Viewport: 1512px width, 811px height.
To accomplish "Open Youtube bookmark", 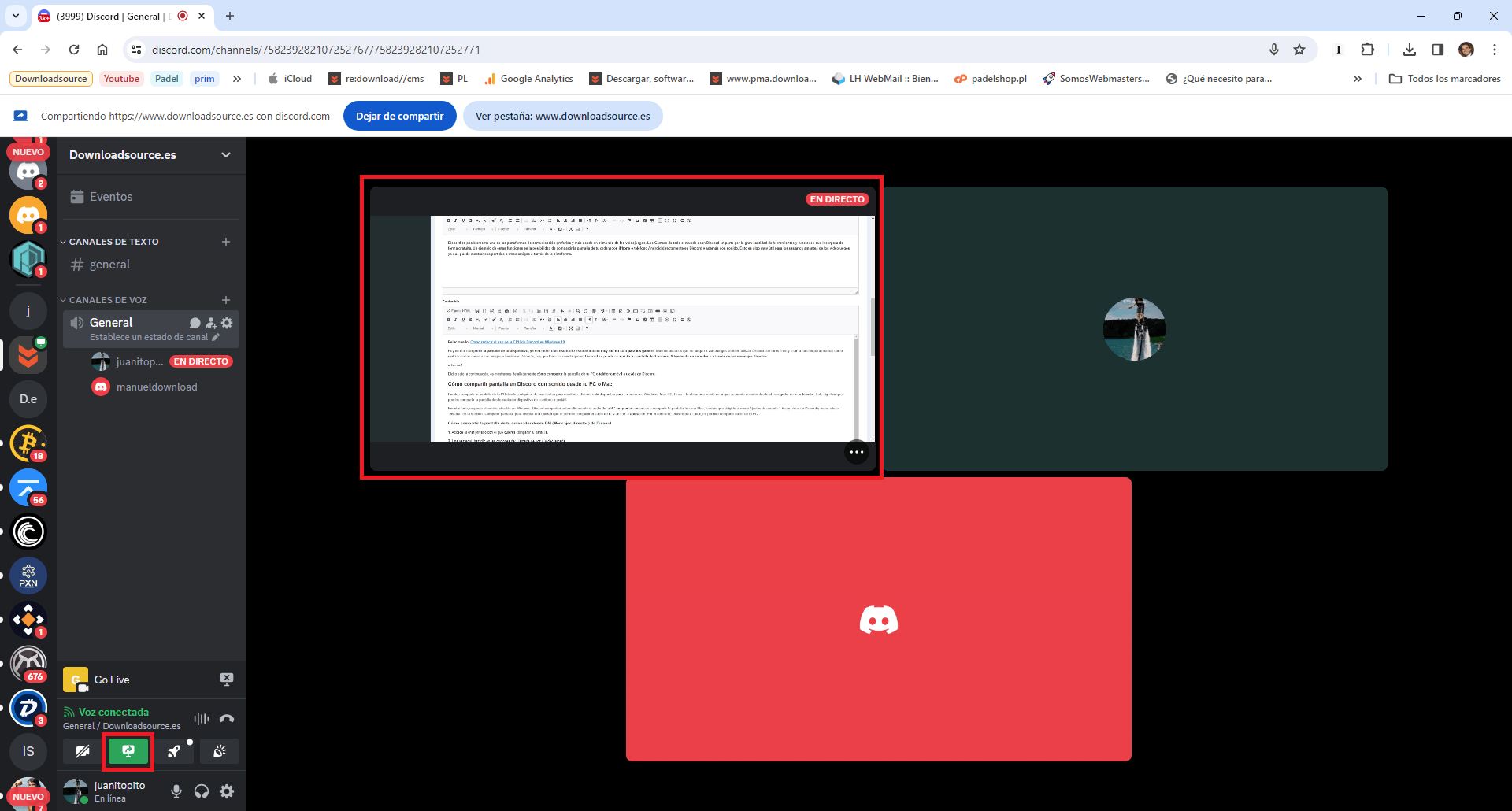I will [x=121, y=79].
